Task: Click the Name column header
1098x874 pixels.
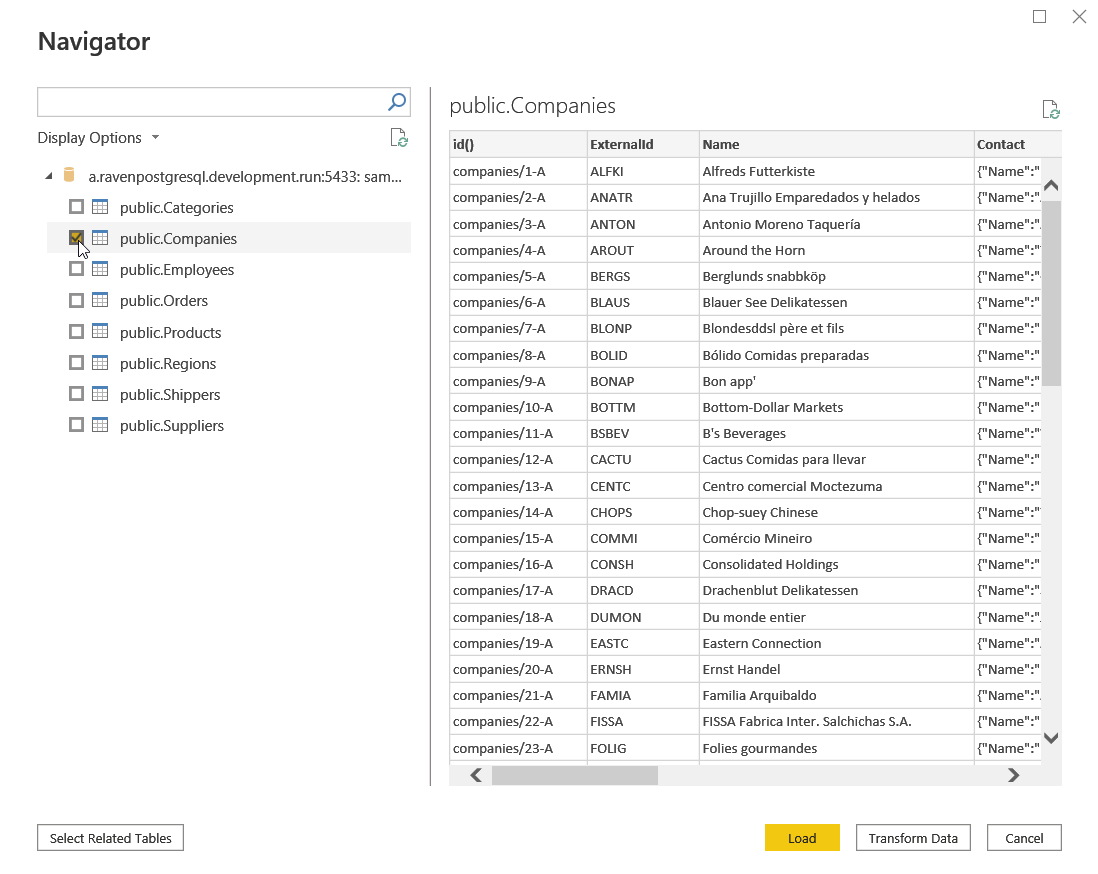Action: [x=836, y=144]
